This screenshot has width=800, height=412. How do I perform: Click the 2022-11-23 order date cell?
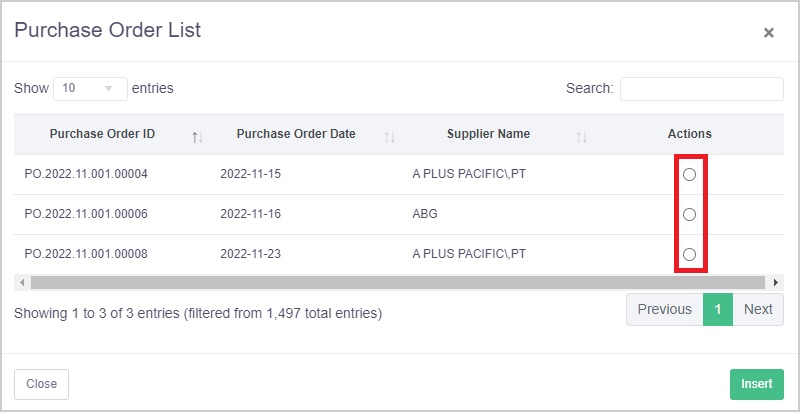click(251, 254)
